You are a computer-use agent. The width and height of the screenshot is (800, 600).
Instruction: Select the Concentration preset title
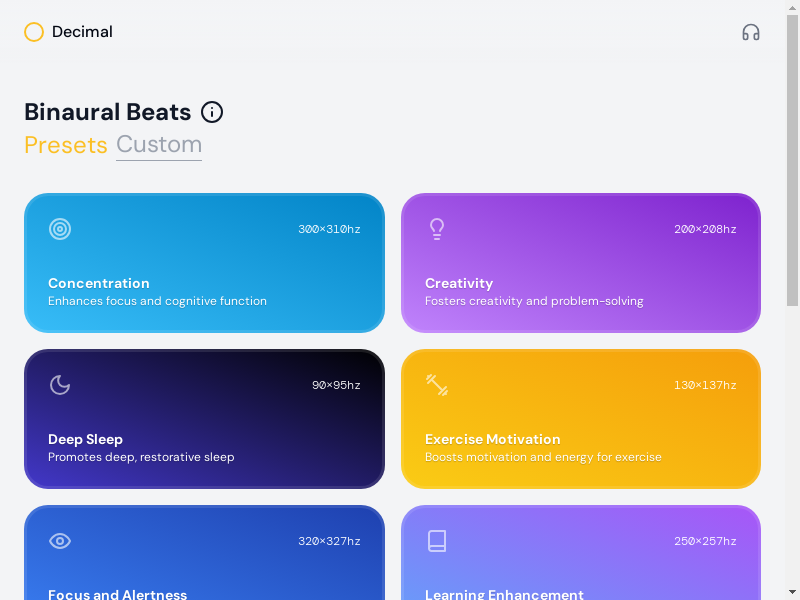[99, 283]
